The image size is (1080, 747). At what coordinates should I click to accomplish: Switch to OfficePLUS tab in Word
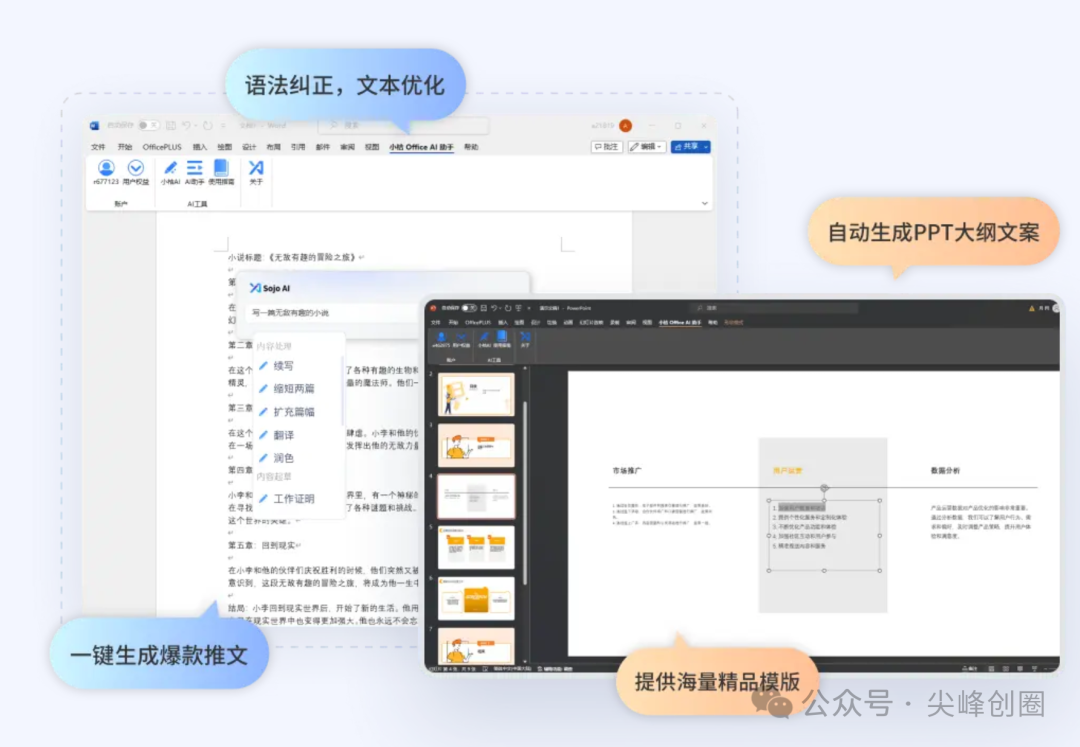tap(162, 147)
